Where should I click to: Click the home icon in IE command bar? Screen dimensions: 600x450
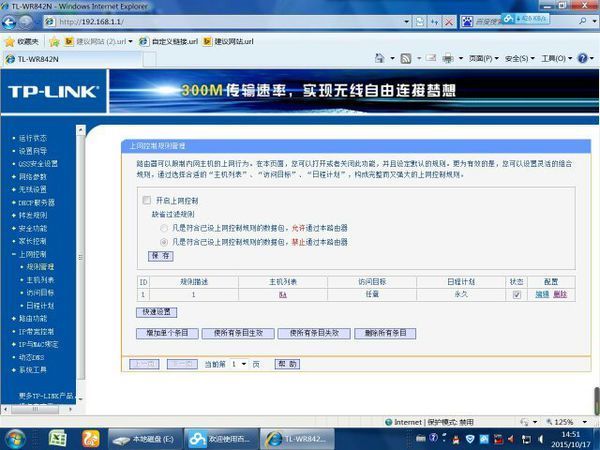pos(379,58)
